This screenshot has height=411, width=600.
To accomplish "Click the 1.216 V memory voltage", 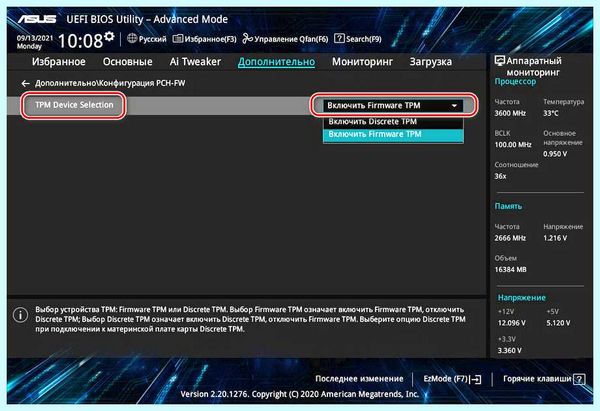I will pyautogui.click(x=555, y=238).
